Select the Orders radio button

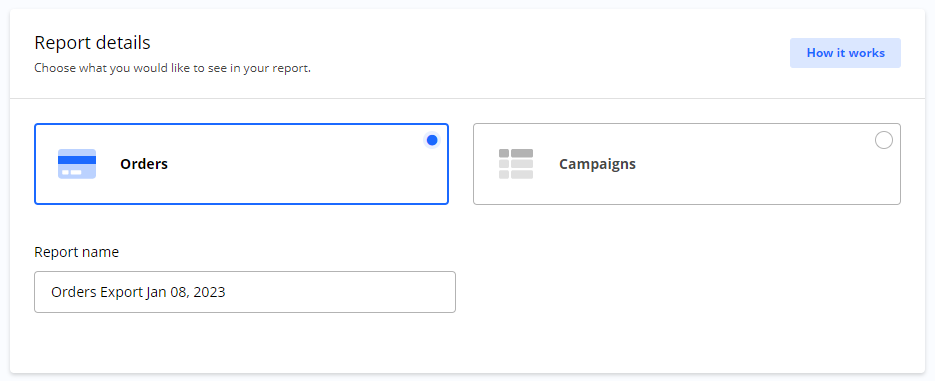pyautogui.click(x=432, y=140)
